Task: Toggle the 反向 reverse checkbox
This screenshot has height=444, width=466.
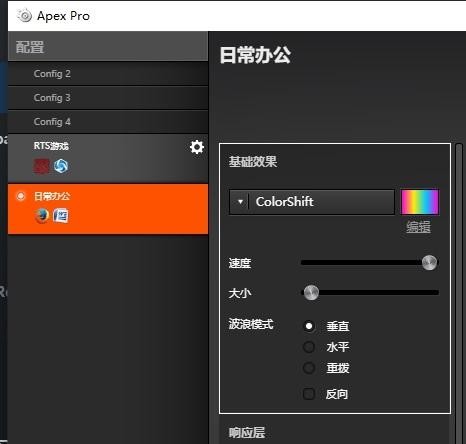Action: click(x=309, y=394)
